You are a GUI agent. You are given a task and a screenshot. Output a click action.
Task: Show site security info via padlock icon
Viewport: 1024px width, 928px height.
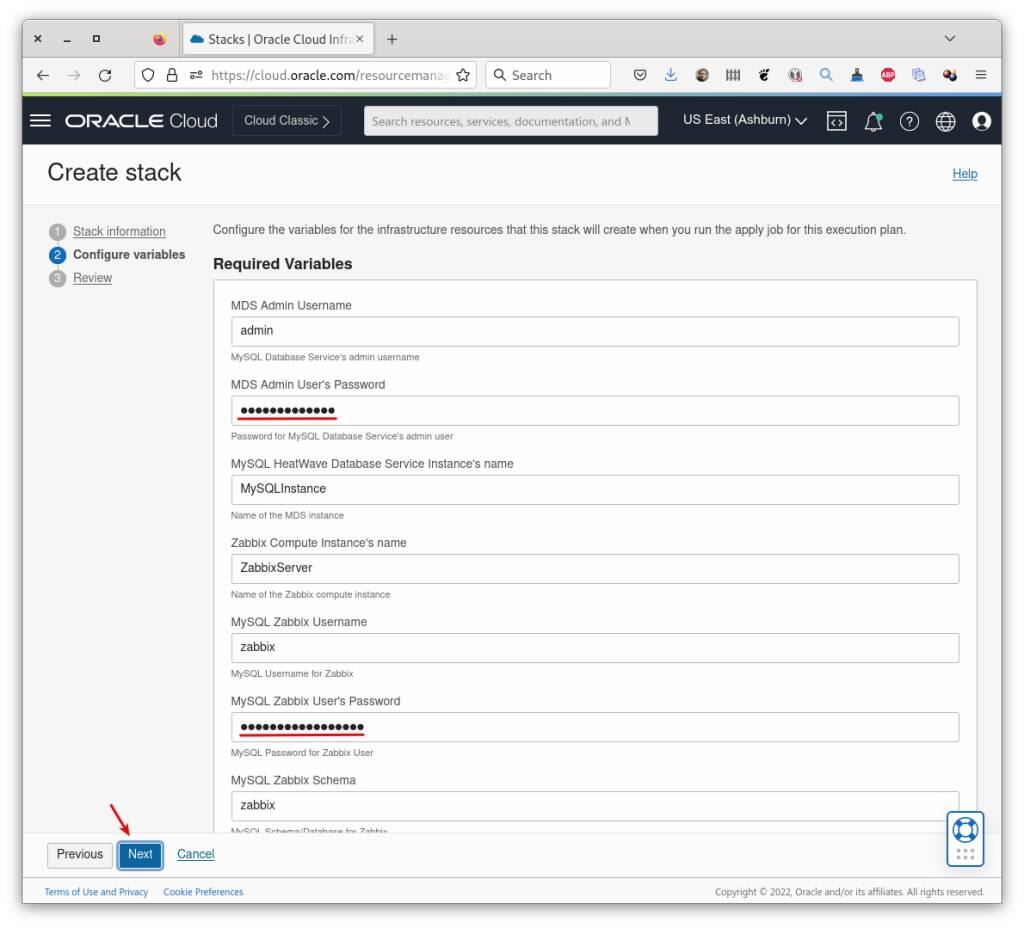click(x=172, y=75)
